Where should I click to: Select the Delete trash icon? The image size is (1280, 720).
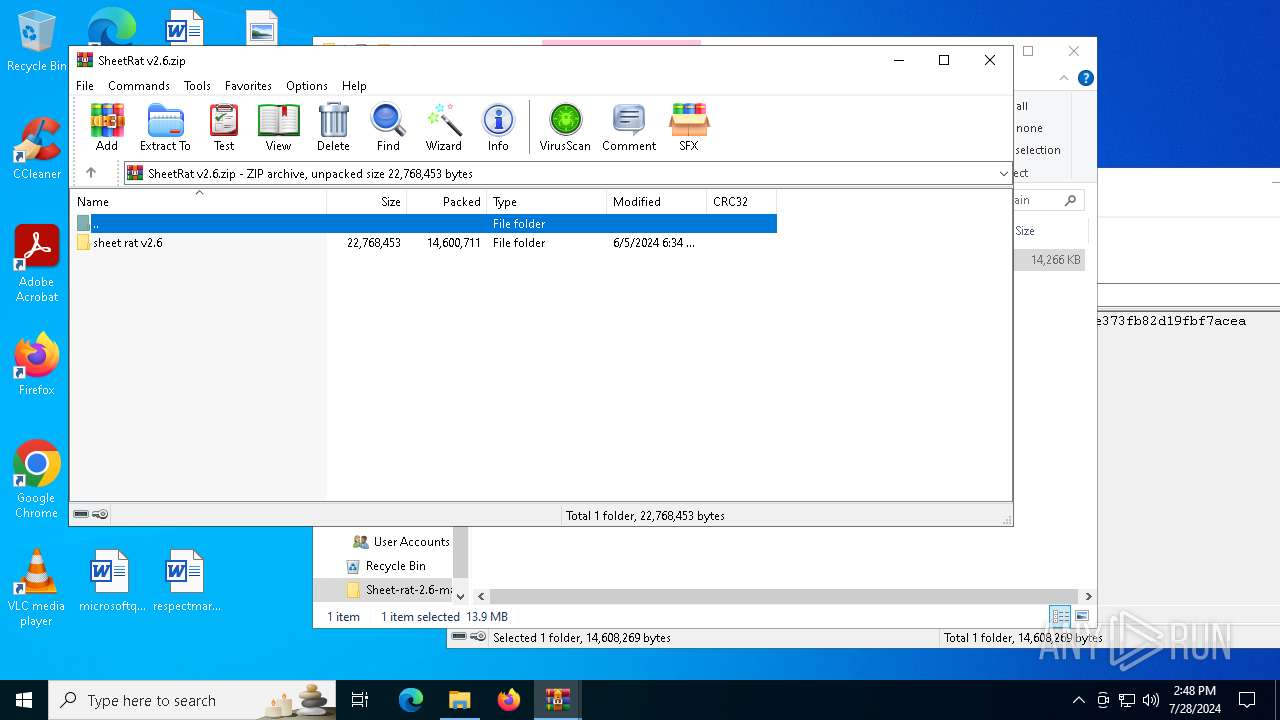point(333,127)
